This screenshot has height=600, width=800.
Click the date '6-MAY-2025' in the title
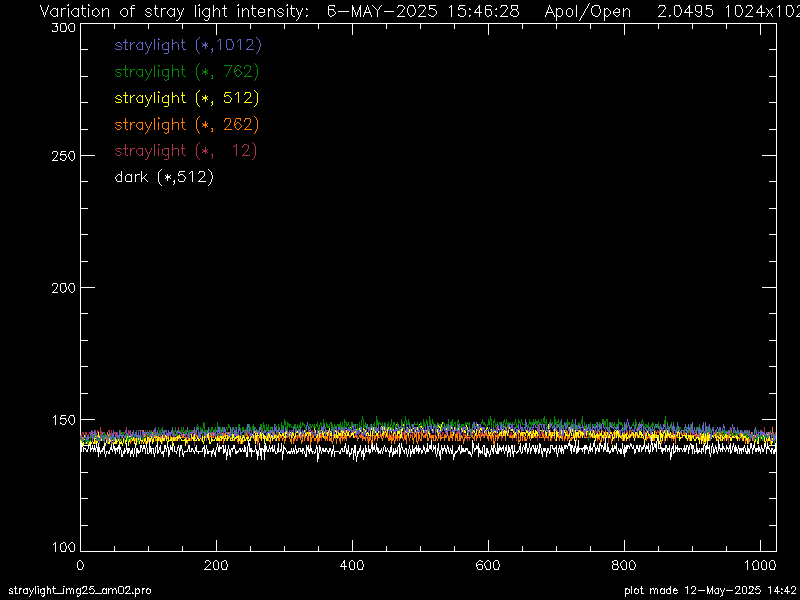pyautogui.click(x=382, y=11)
